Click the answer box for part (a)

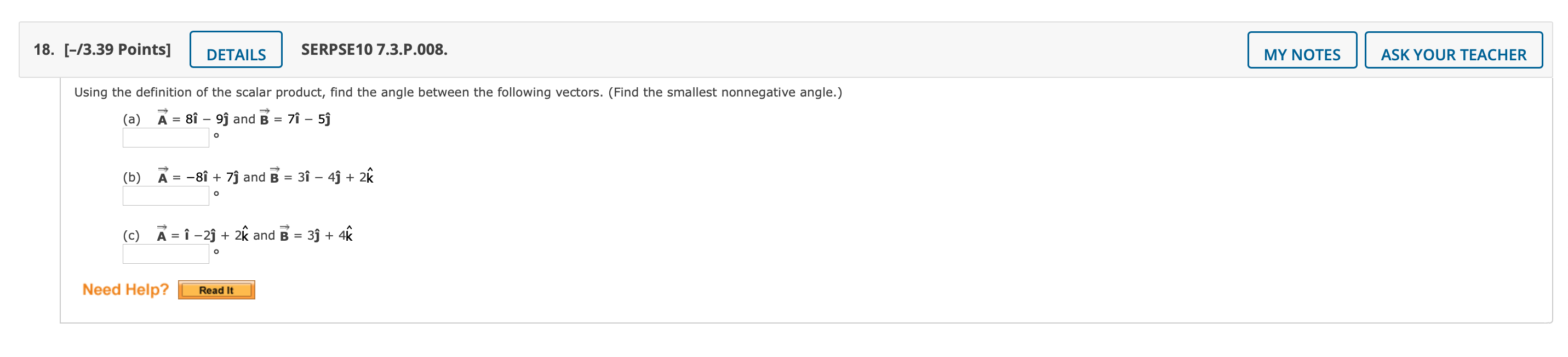165,138
